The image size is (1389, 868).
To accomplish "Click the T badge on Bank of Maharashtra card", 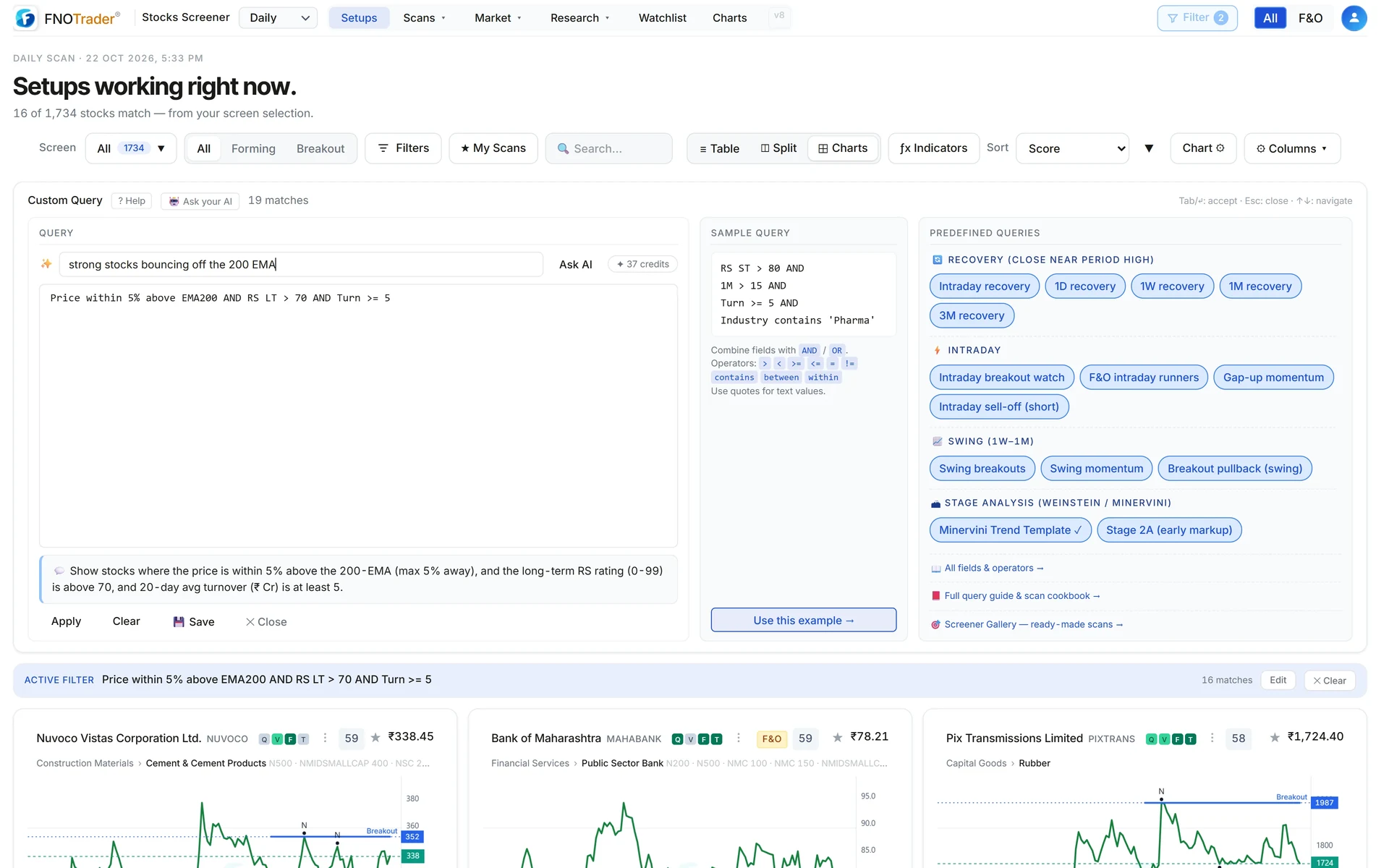I will 716,739.
